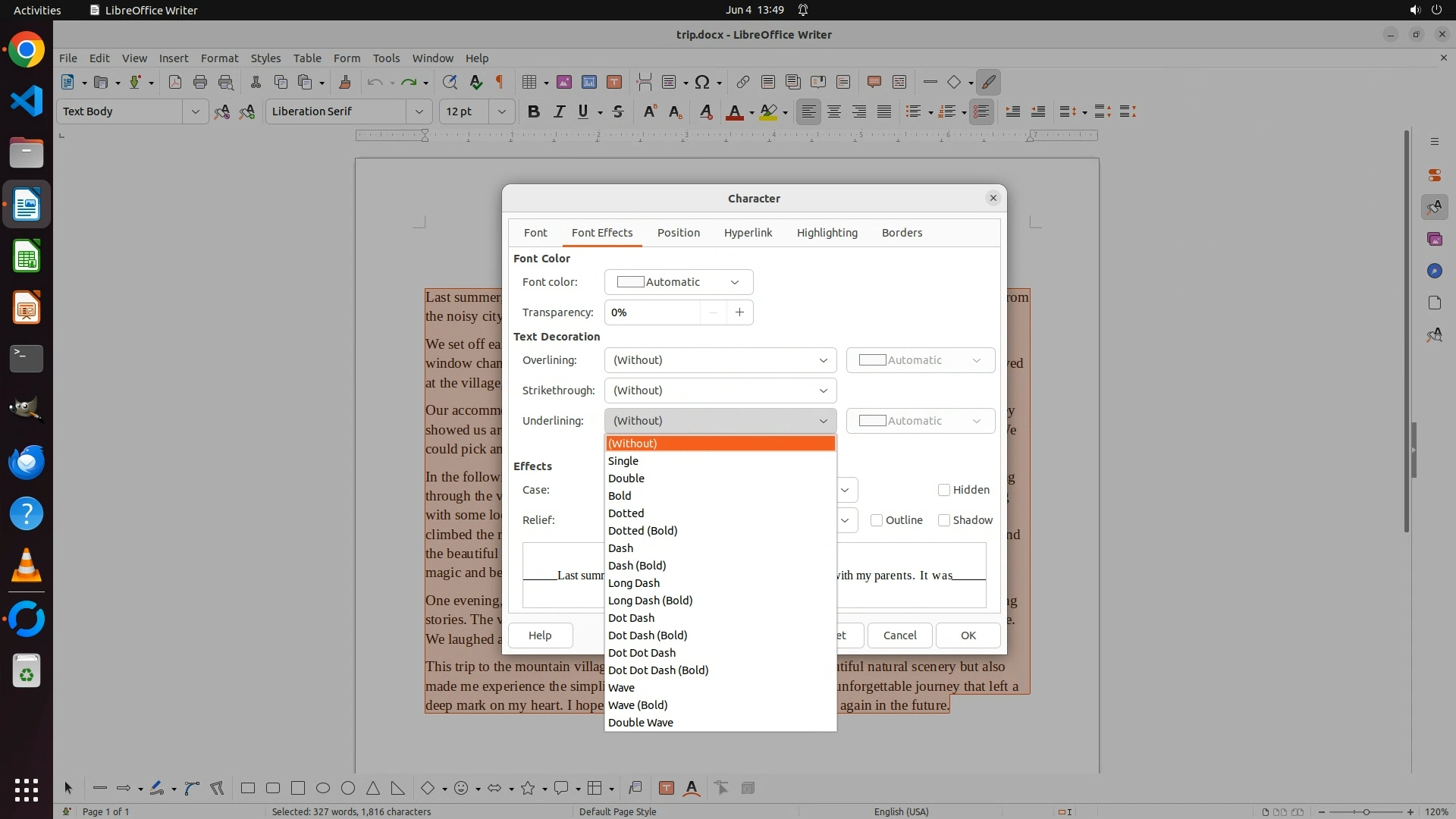Click the Cancel button
Screen dimensions: 1456x819
(899, 635)
